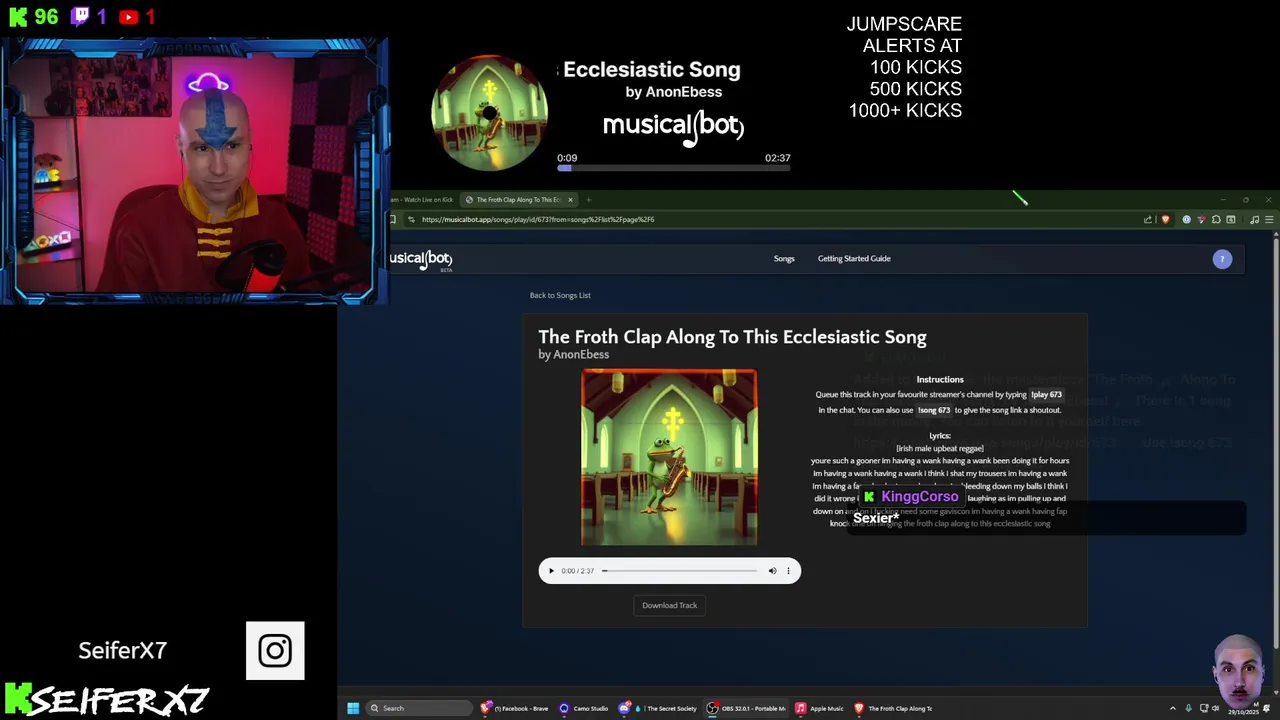This screenshot has height=720, width=1280.
Task: Open the Songs nav item
Action: (x=784, y=258)
